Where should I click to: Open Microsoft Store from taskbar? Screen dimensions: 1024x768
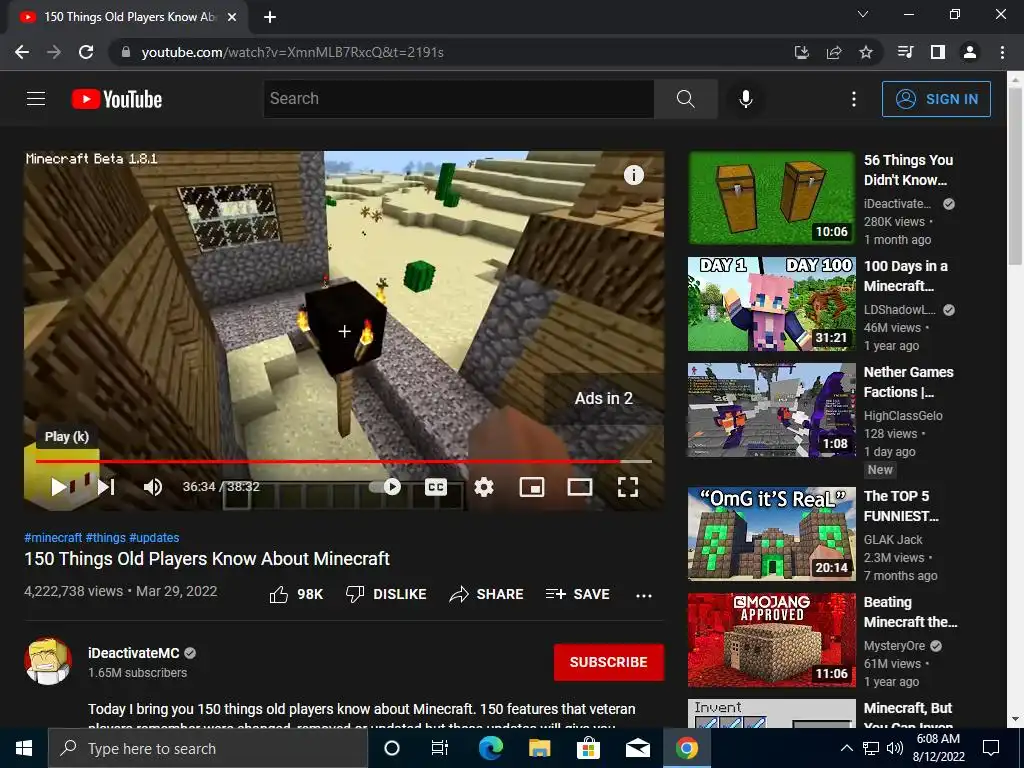pyautogui.click(x=588, y=748)
